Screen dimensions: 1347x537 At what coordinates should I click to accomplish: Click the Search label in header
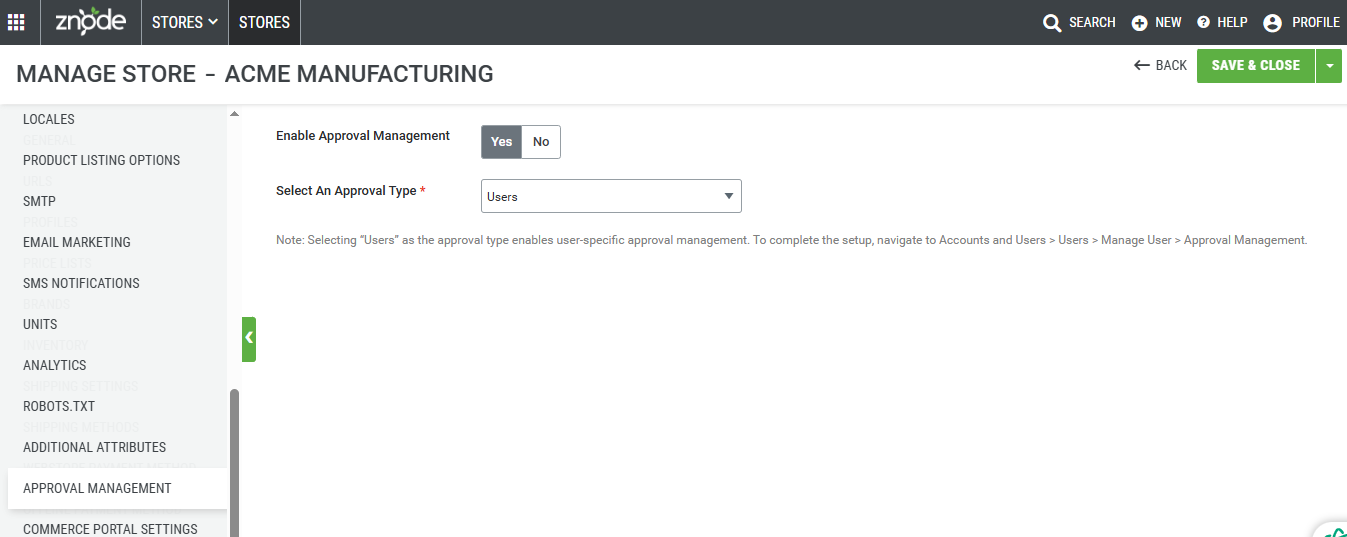coord(1092,22)
